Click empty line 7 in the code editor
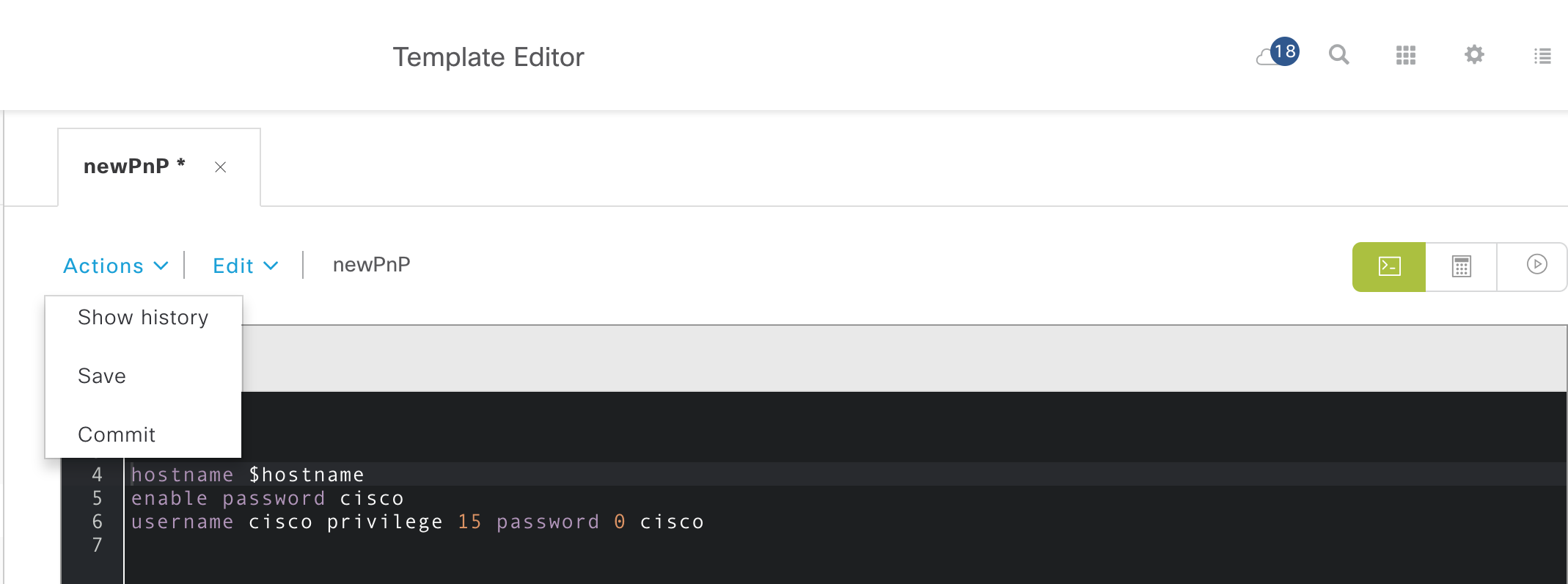Image resolution: width=1568 pixels, height=584 pixels. click(x=440, y=545)
